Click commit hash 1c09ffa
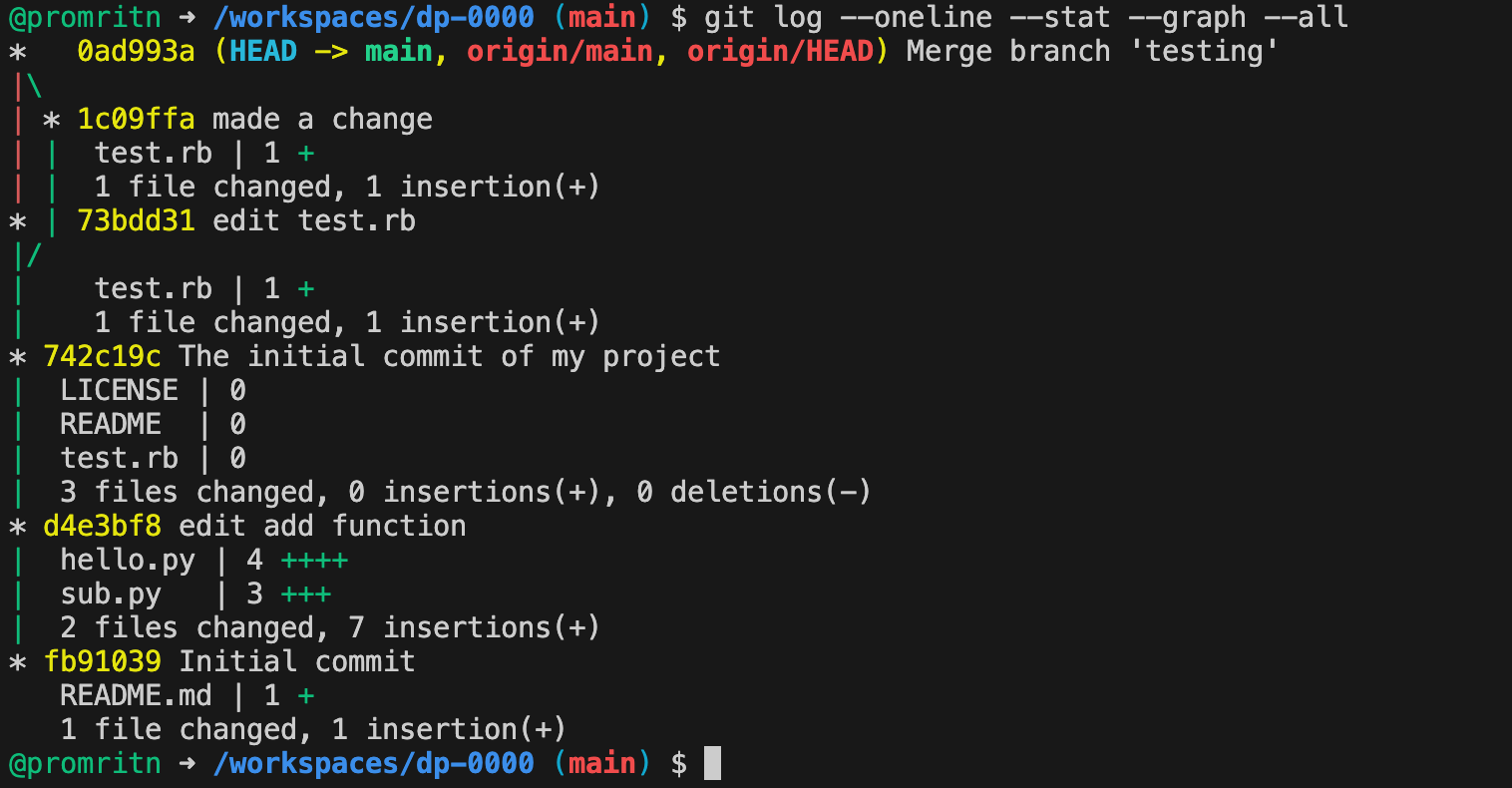The width and height of the screenshot is (1512, 788). pos(136,119)
